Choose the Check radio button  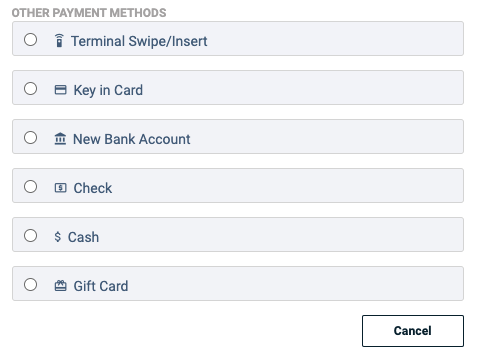tap(30, 187)
